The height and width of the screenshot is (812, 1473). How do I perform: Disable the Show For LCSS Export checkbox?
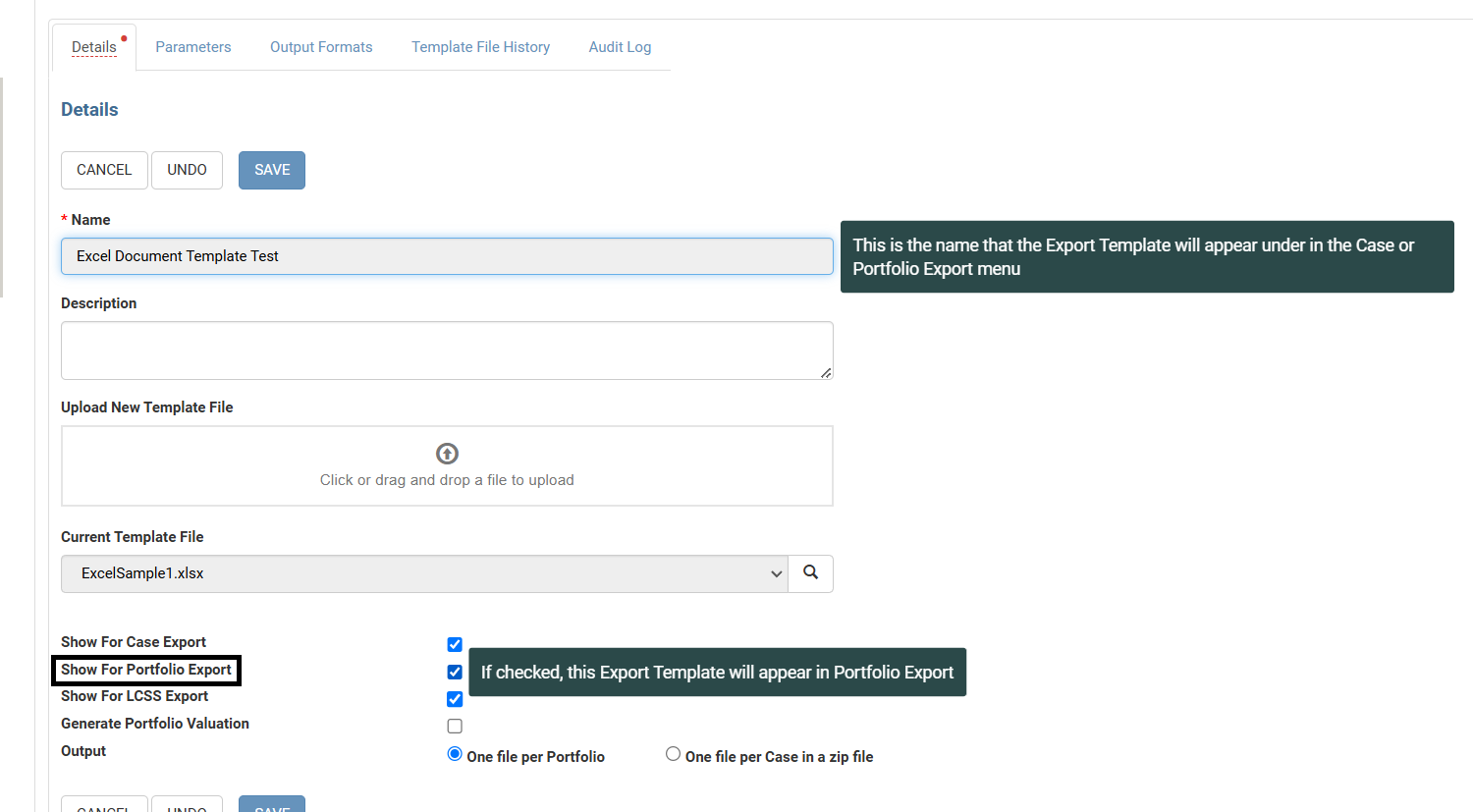[x=455, y=699]
